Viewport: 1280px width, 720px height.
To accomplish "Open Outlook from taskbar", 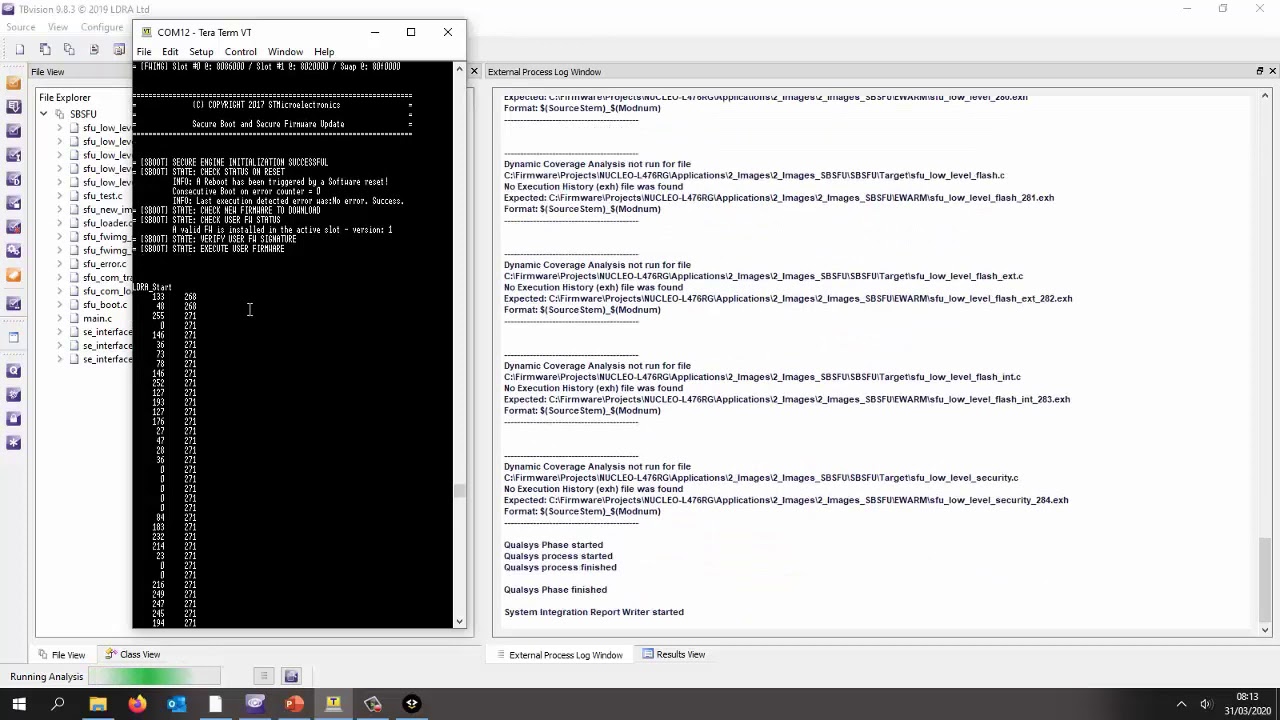I will tap(176, 704).
